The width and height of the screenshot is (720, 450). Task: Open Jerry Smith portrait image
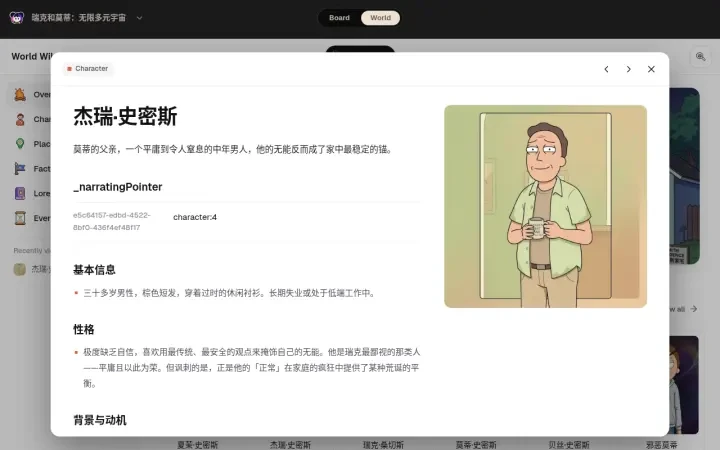pyautogui.click(x=546, y=206)
